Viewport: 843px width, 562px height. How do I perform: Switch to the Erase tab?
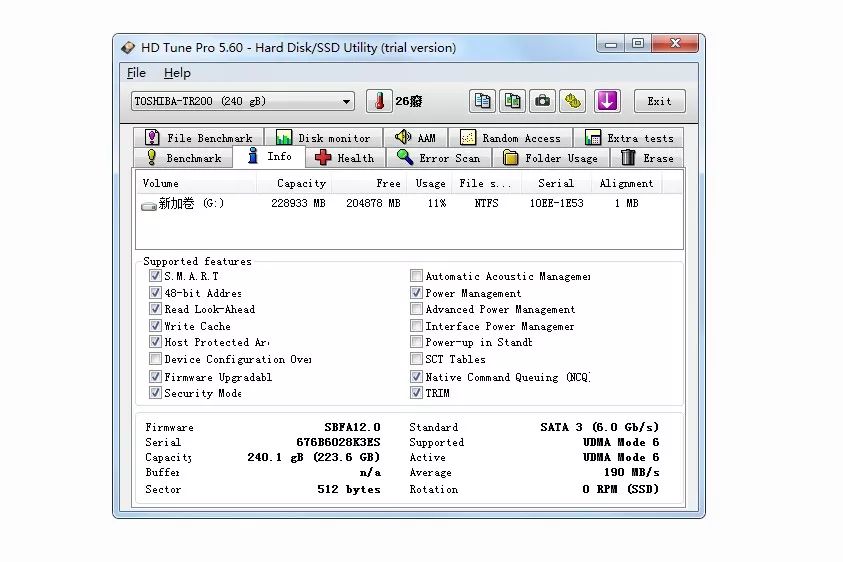point(647,158)
